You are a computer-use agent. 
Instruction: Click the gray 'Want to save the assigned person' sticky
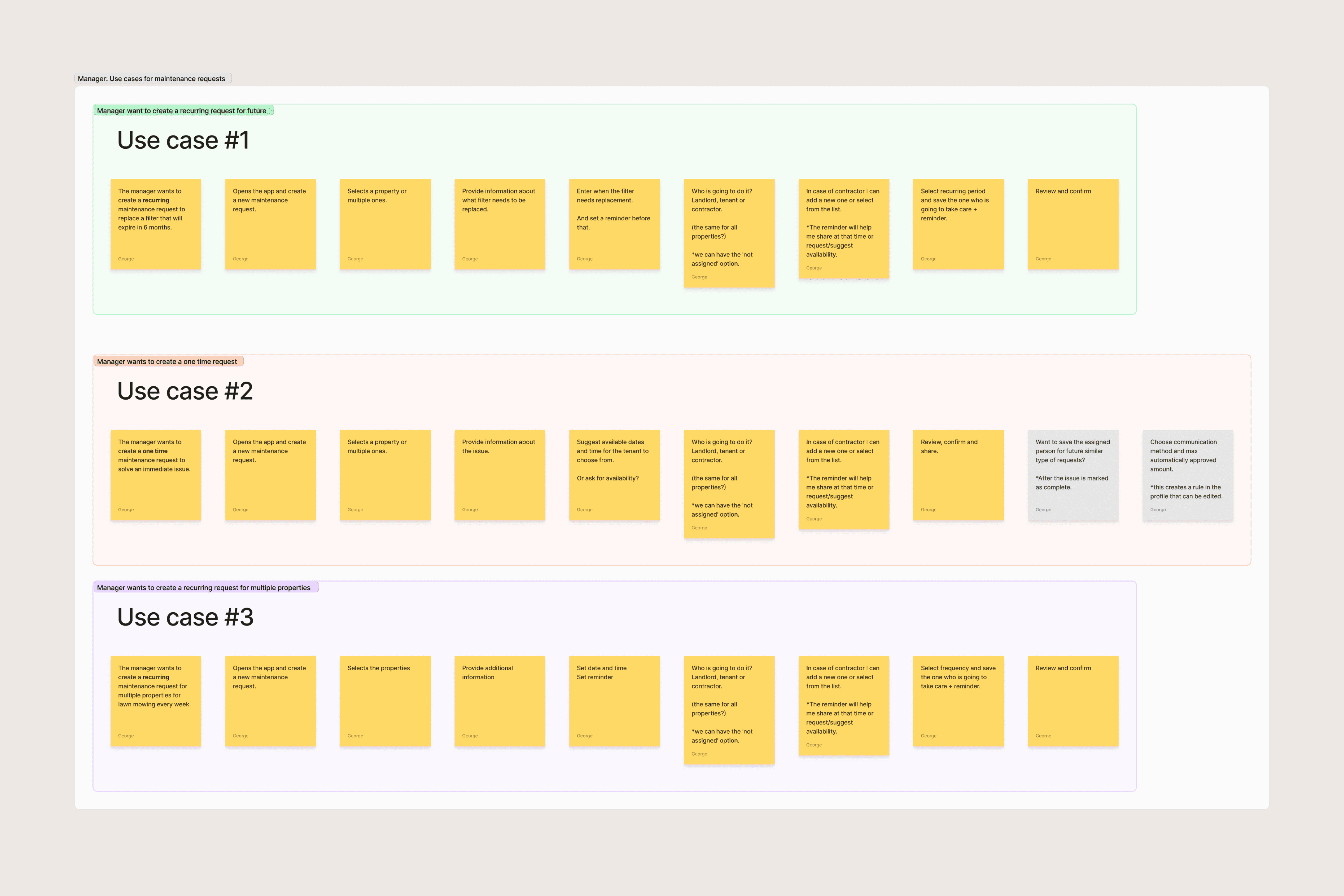tap(1073, 475)
